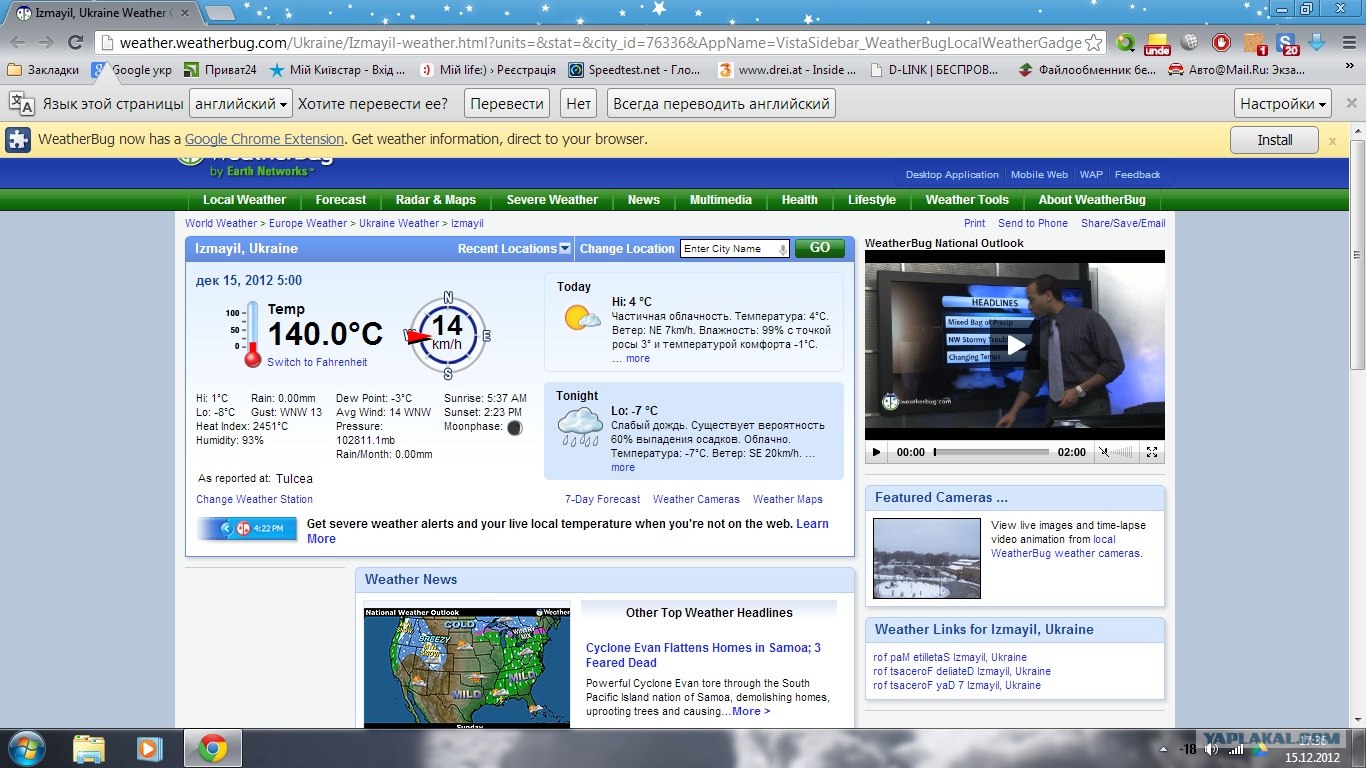Play the National Outlook video
The height and width of the screenshot is (768, 1366).
(1015, 345)
